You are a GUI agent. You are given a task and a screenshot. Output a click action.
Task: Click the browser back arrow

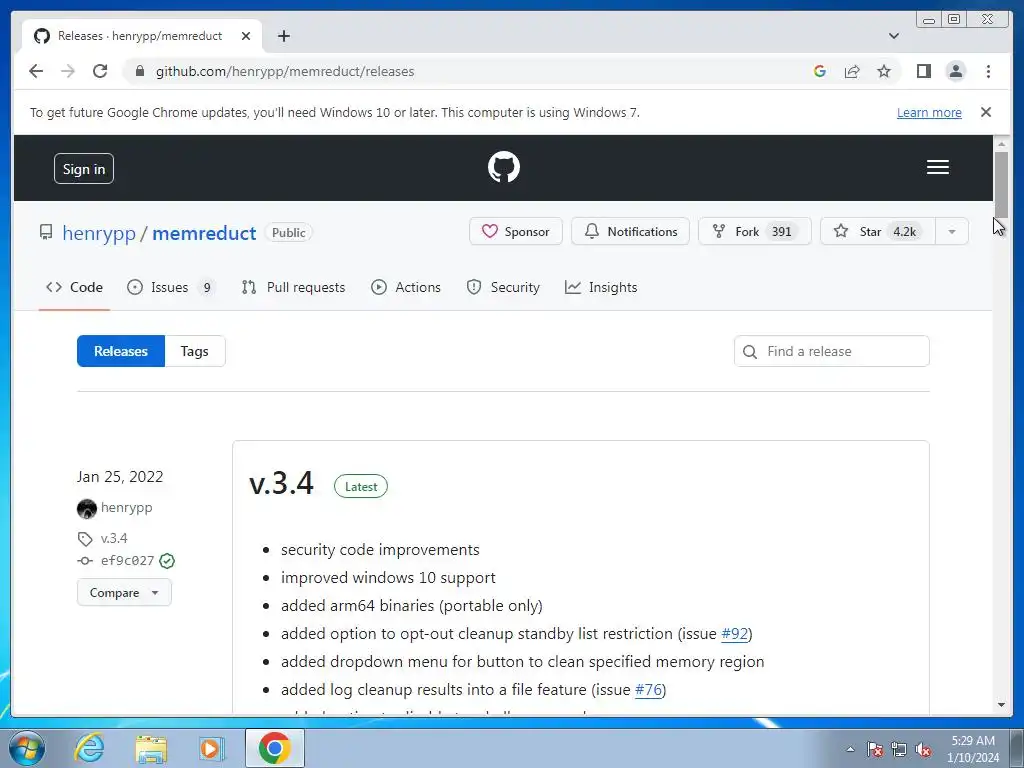click(36, 71)
